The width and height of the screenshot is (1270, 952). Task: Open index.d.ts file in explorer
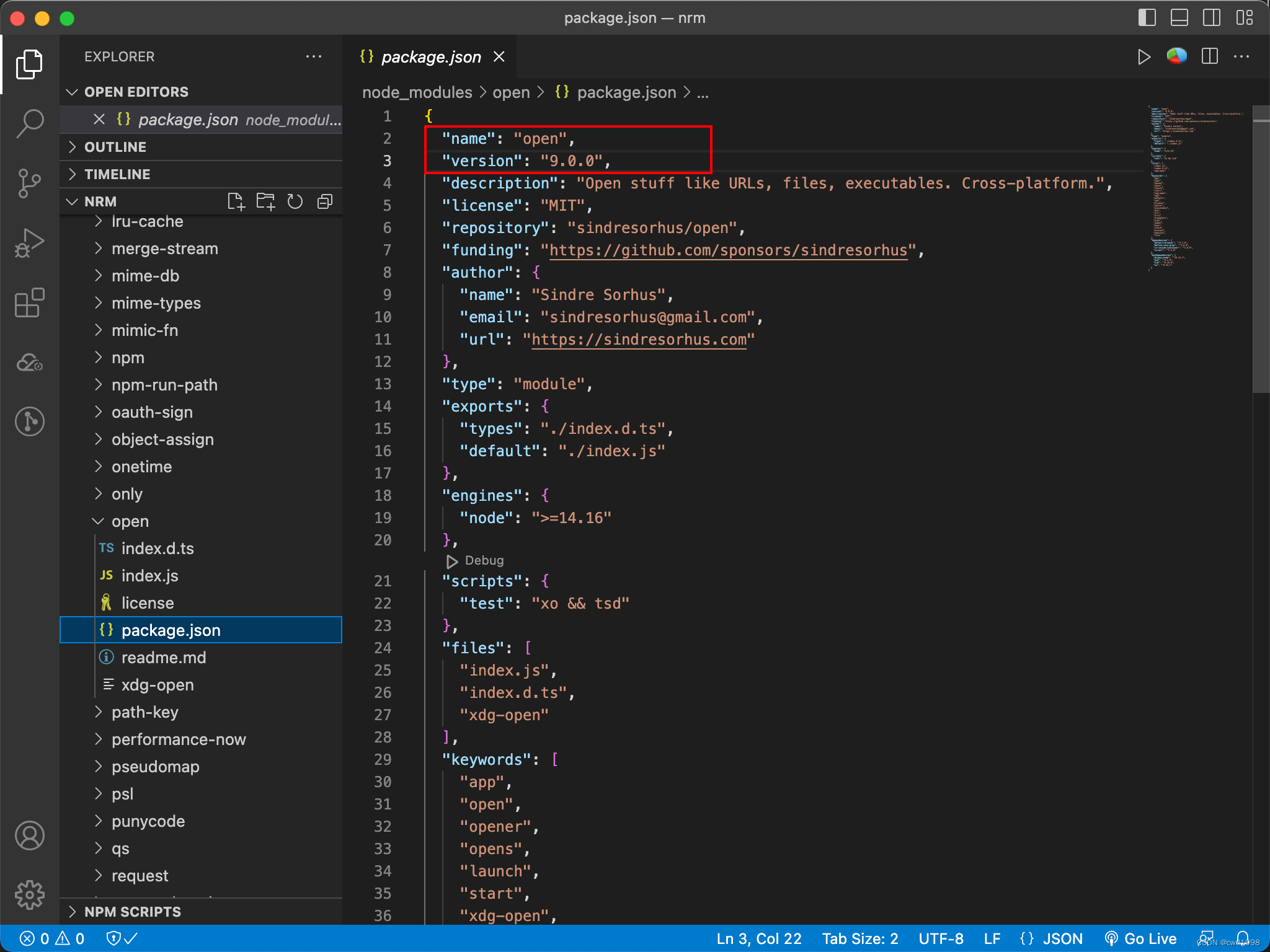tap(201, 549)
